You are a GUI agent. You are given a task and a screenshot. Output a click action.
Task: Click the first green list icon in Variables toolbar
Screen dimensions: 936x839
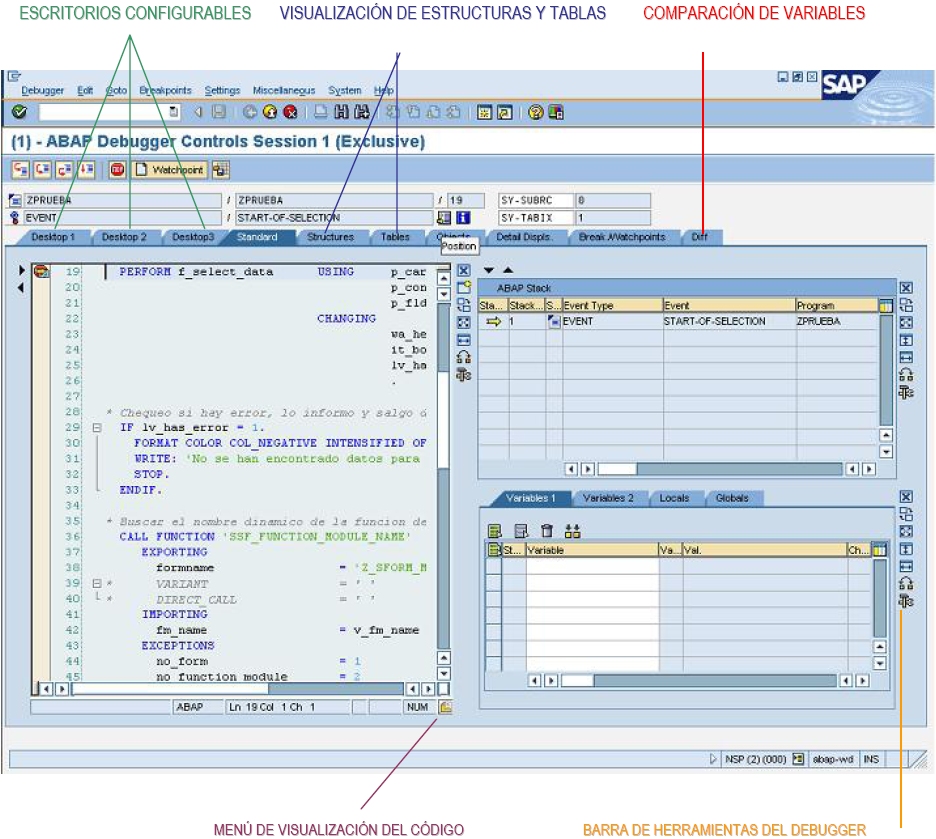click(x=494, y=530)
